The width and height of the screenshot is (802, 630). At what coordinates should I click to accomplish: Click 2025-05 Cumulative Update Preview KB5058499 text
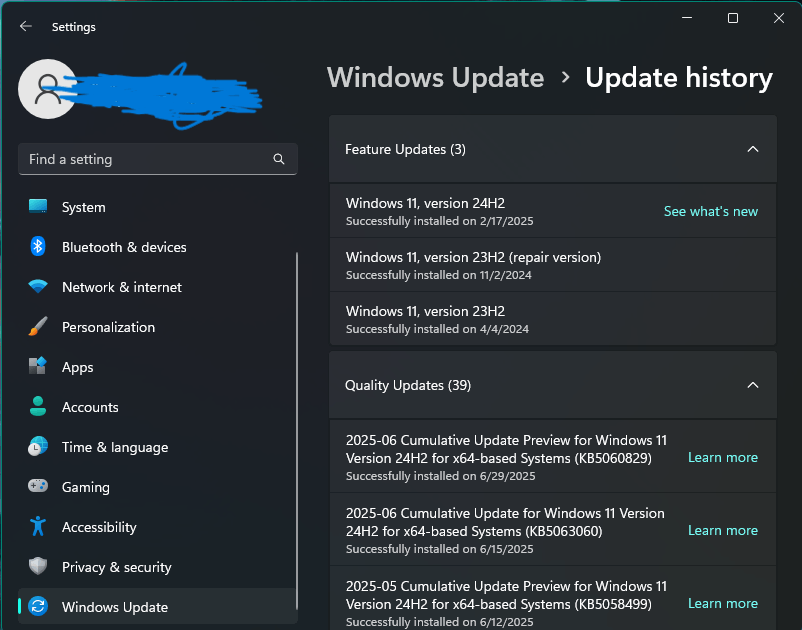coord(506,595)
